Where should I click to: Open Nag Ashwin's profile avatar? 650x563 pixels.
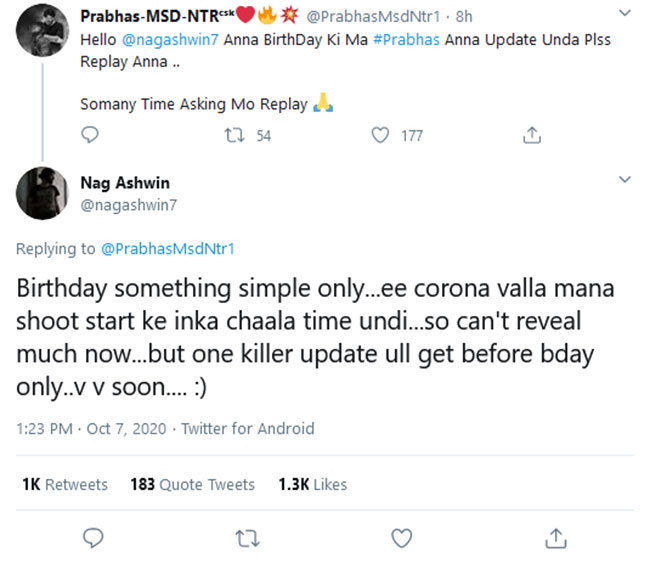(x=40, y=191)
